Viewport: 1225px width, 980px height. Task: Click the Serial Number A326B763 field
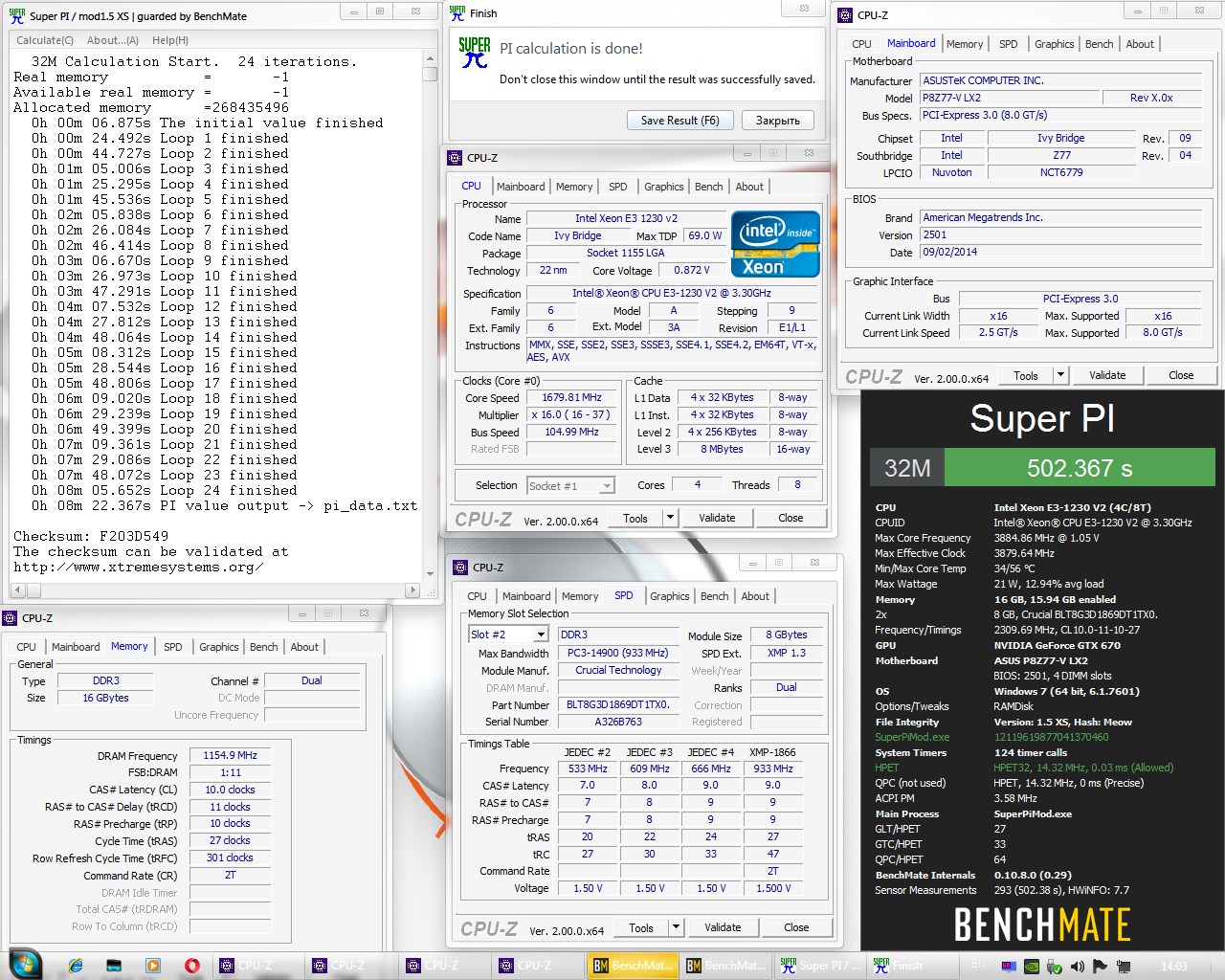tap(618, 722)
